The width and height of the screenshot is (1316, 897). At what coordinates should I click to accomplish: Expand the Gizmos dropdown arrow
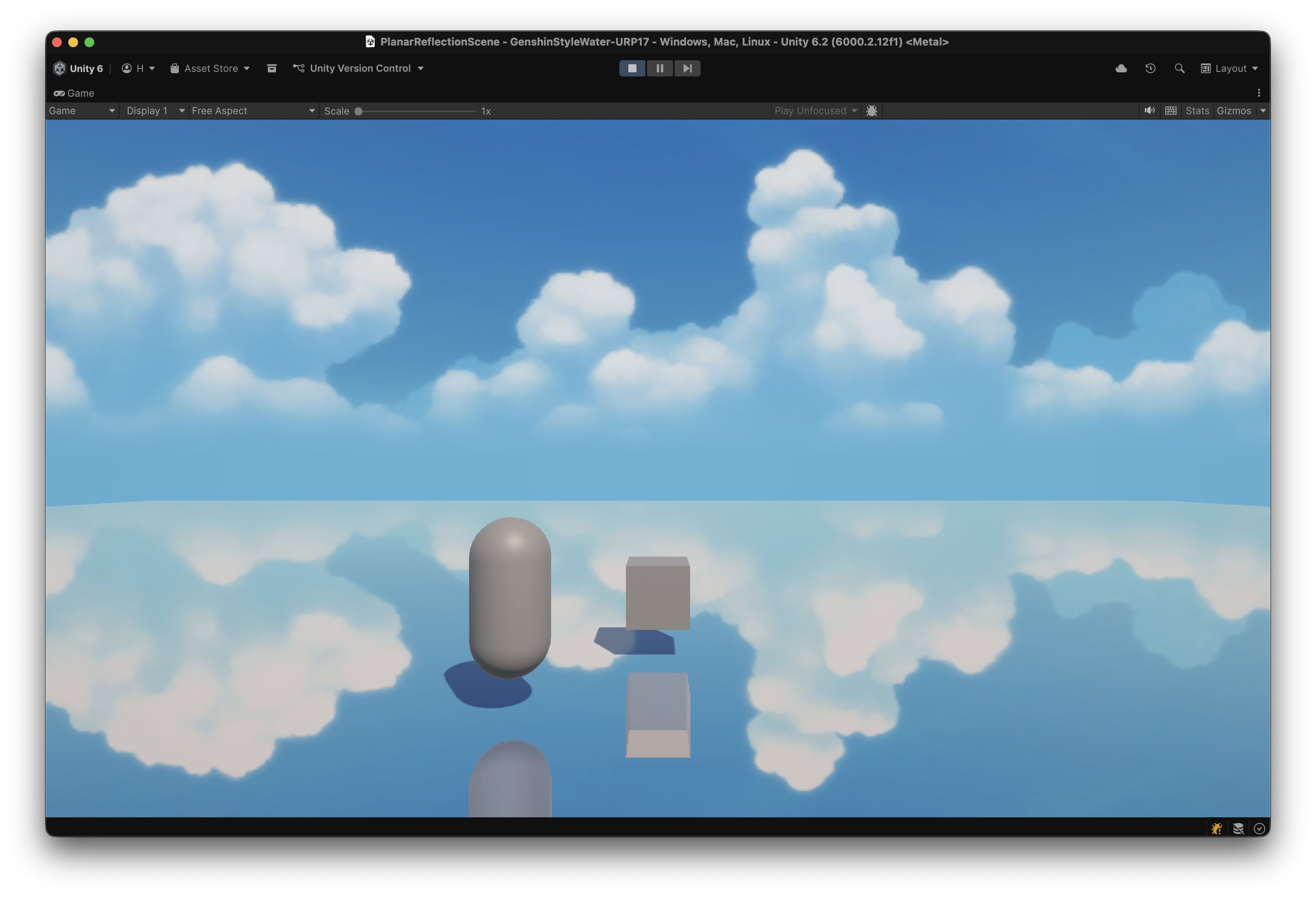tap(1263, 111)
